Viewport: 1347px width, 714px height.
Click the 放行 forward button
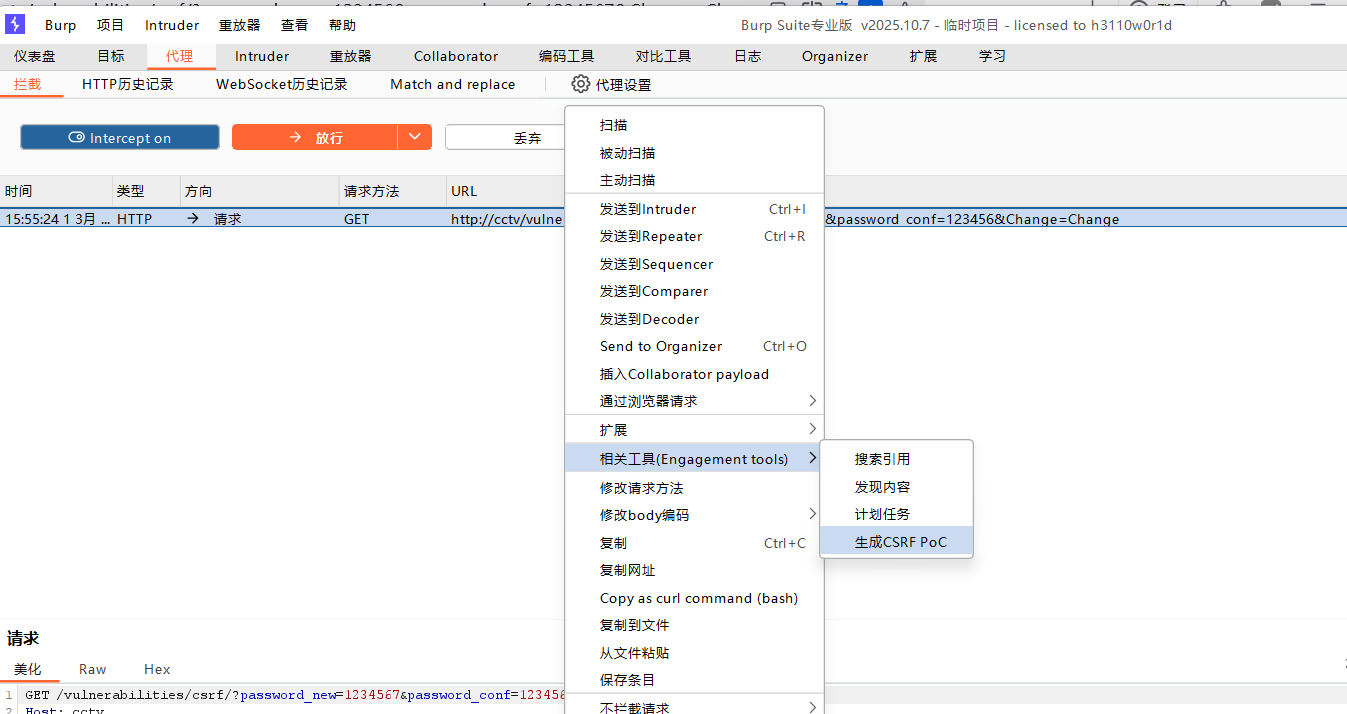(x=315, y=137)
